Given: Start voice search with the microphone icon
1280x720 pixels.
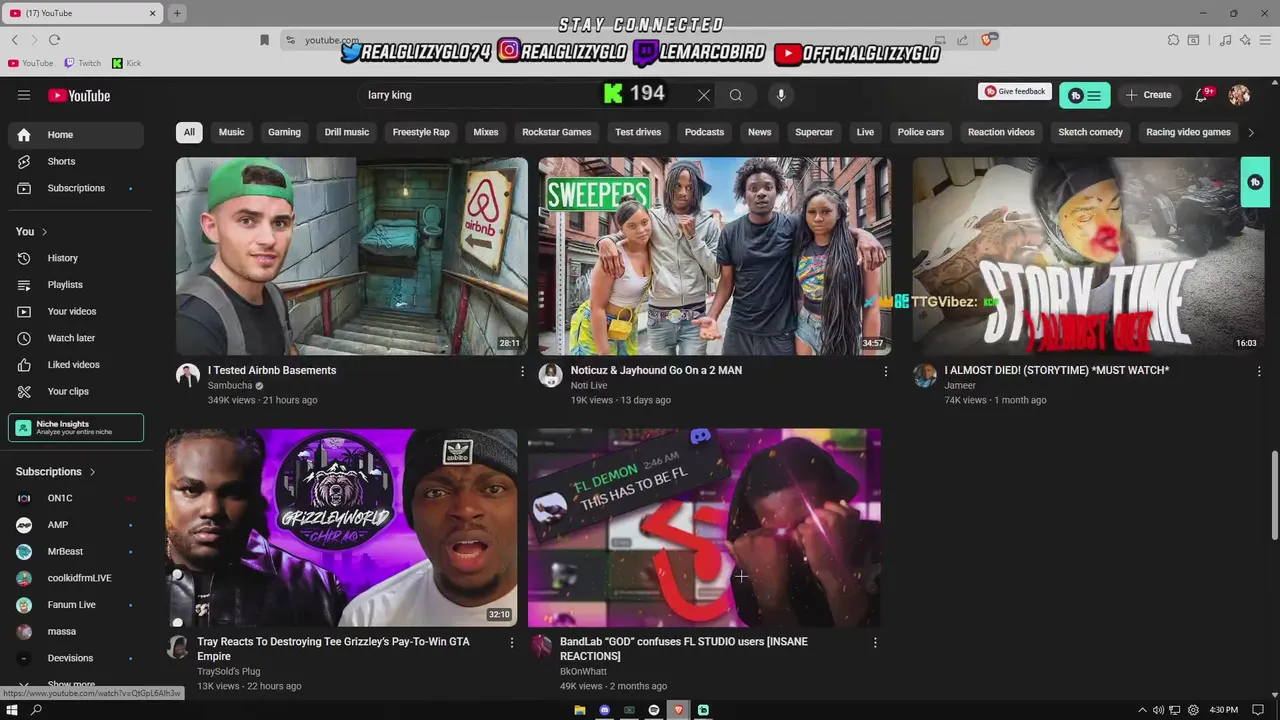Looking at the screenshot, I should 781,95.
